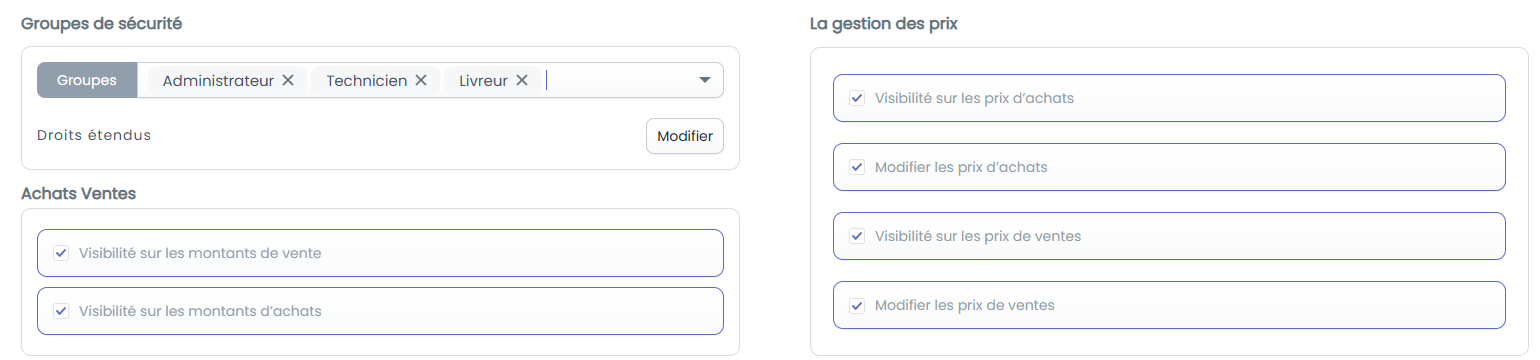Toggle Modifier les prix de ventes checkbox
The width and height of the screenshot is (1540, 360).
click(x=857, y=305)
